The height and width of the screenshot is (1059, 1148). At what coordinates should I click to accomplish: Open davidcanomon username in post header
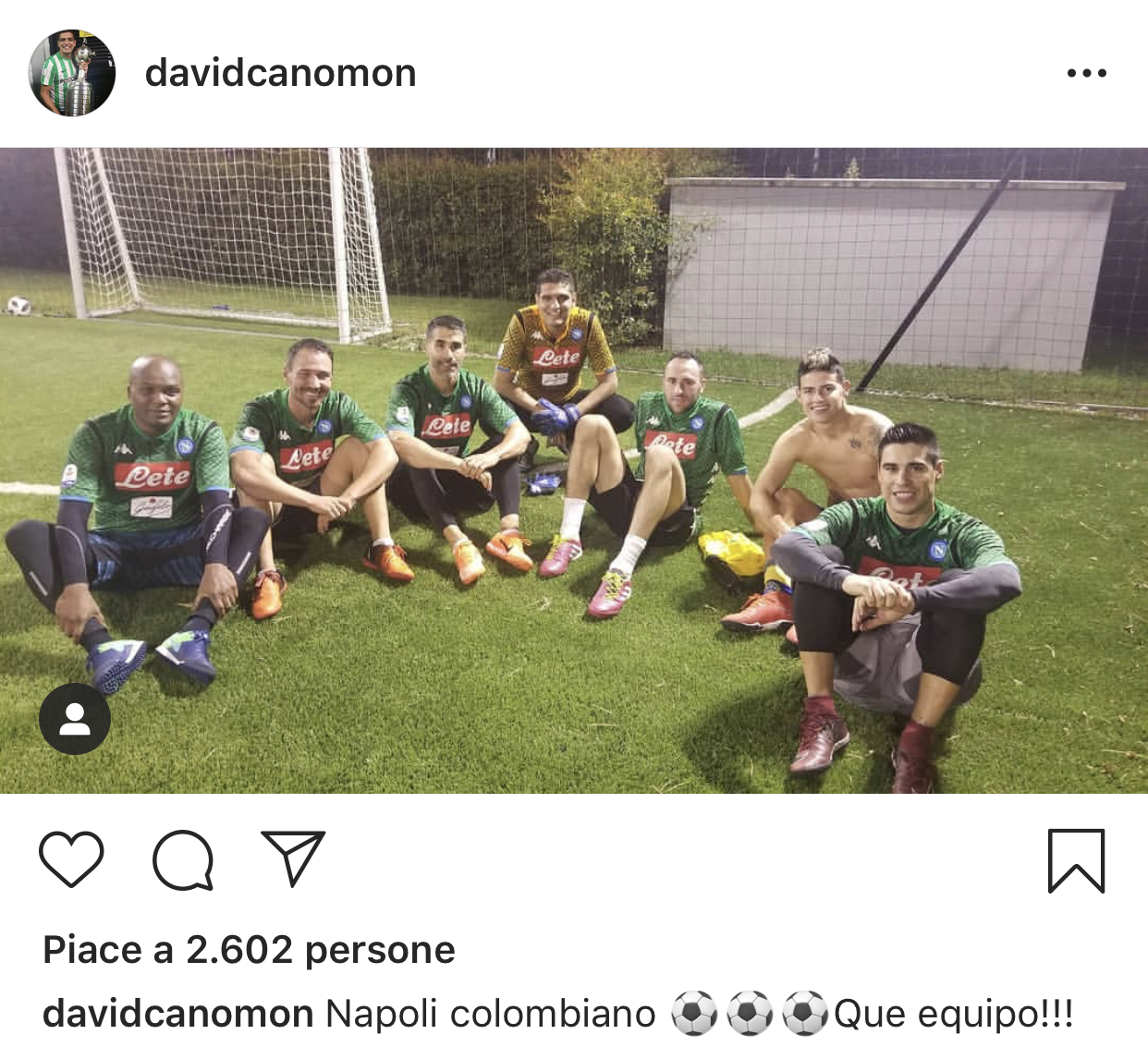pyautogui.click(x=280, y=73)
